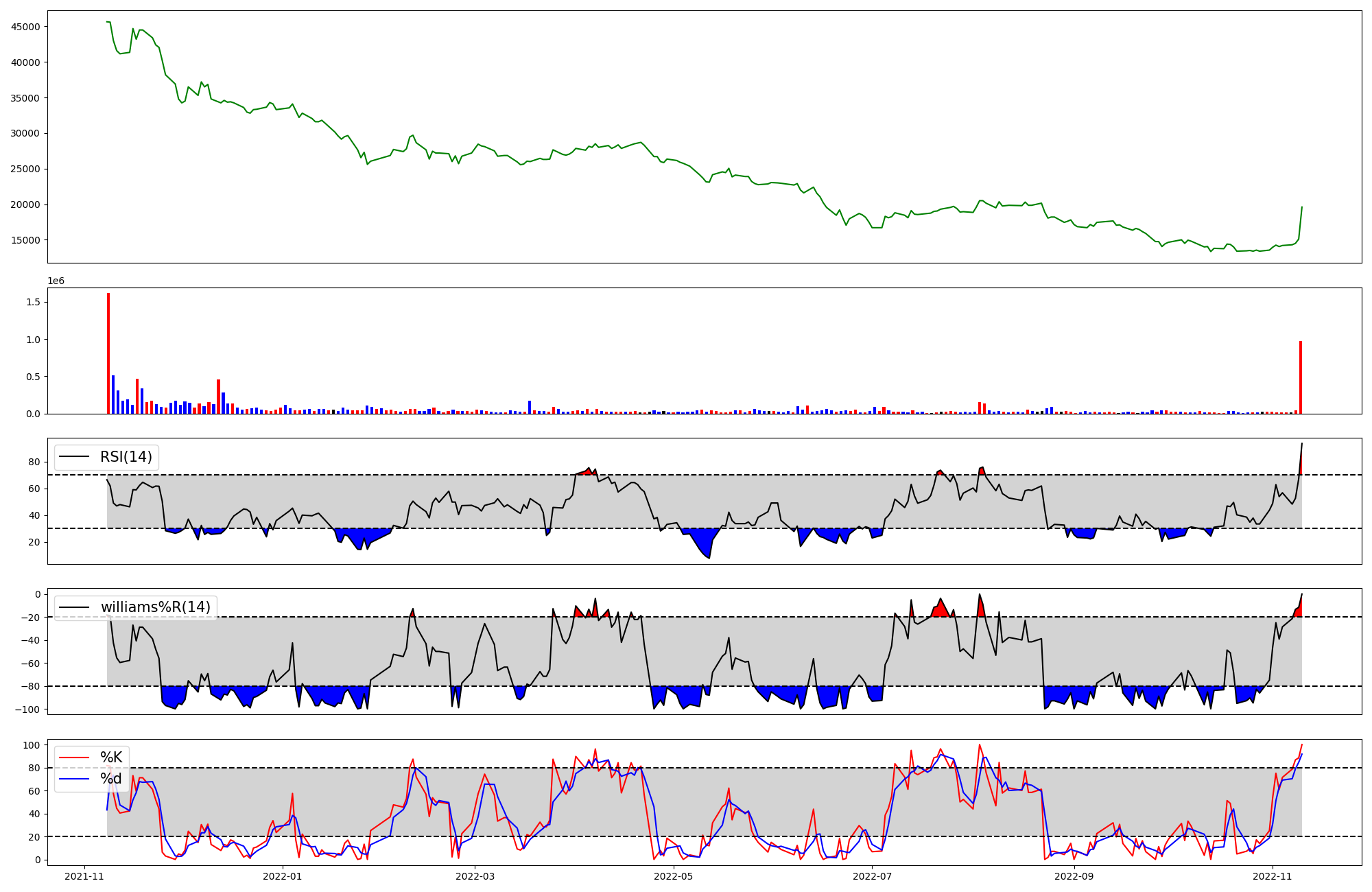Click the 1e6 volume scale exponent label
Viewport: 1372px width, 892px height.
(56, 281)
